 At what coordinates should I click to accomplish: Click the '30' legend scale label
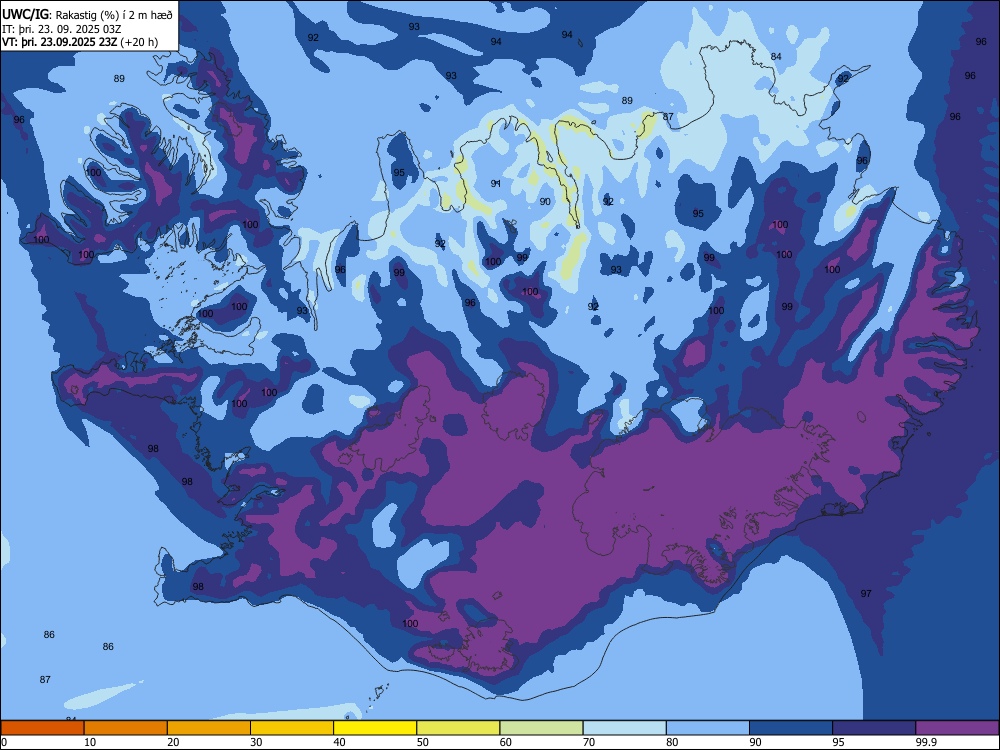click(256, 742)
